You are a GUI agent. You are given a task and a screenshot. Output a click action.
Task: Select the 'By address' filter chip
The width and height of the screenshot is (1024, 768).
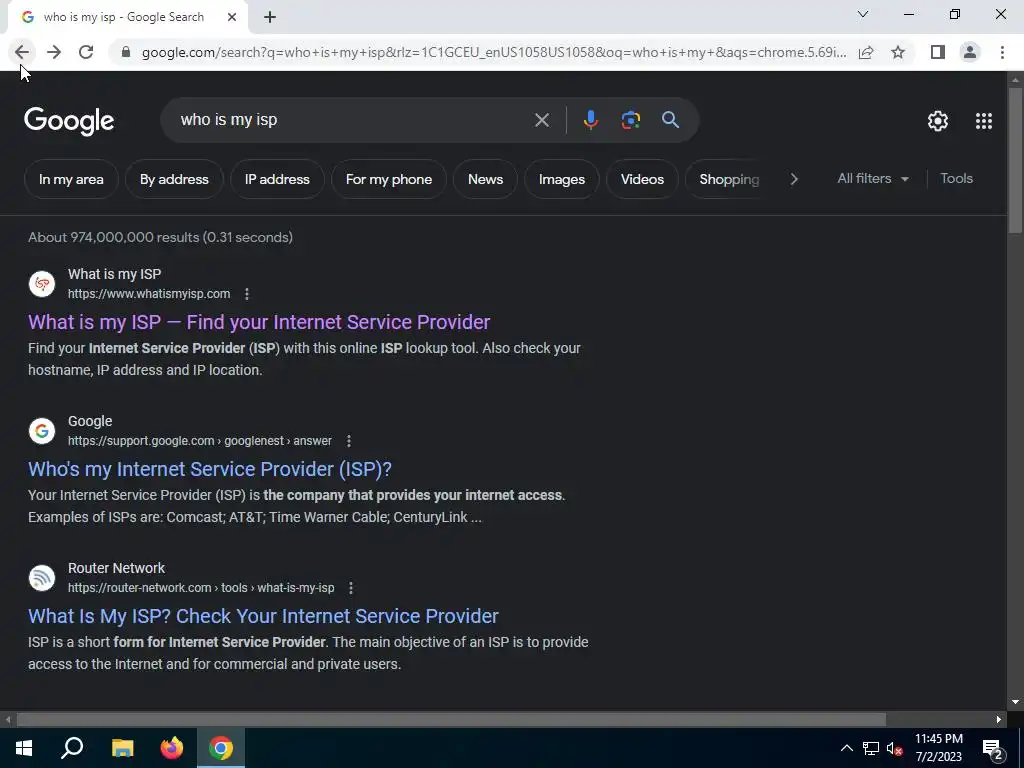tap(174, 179)
